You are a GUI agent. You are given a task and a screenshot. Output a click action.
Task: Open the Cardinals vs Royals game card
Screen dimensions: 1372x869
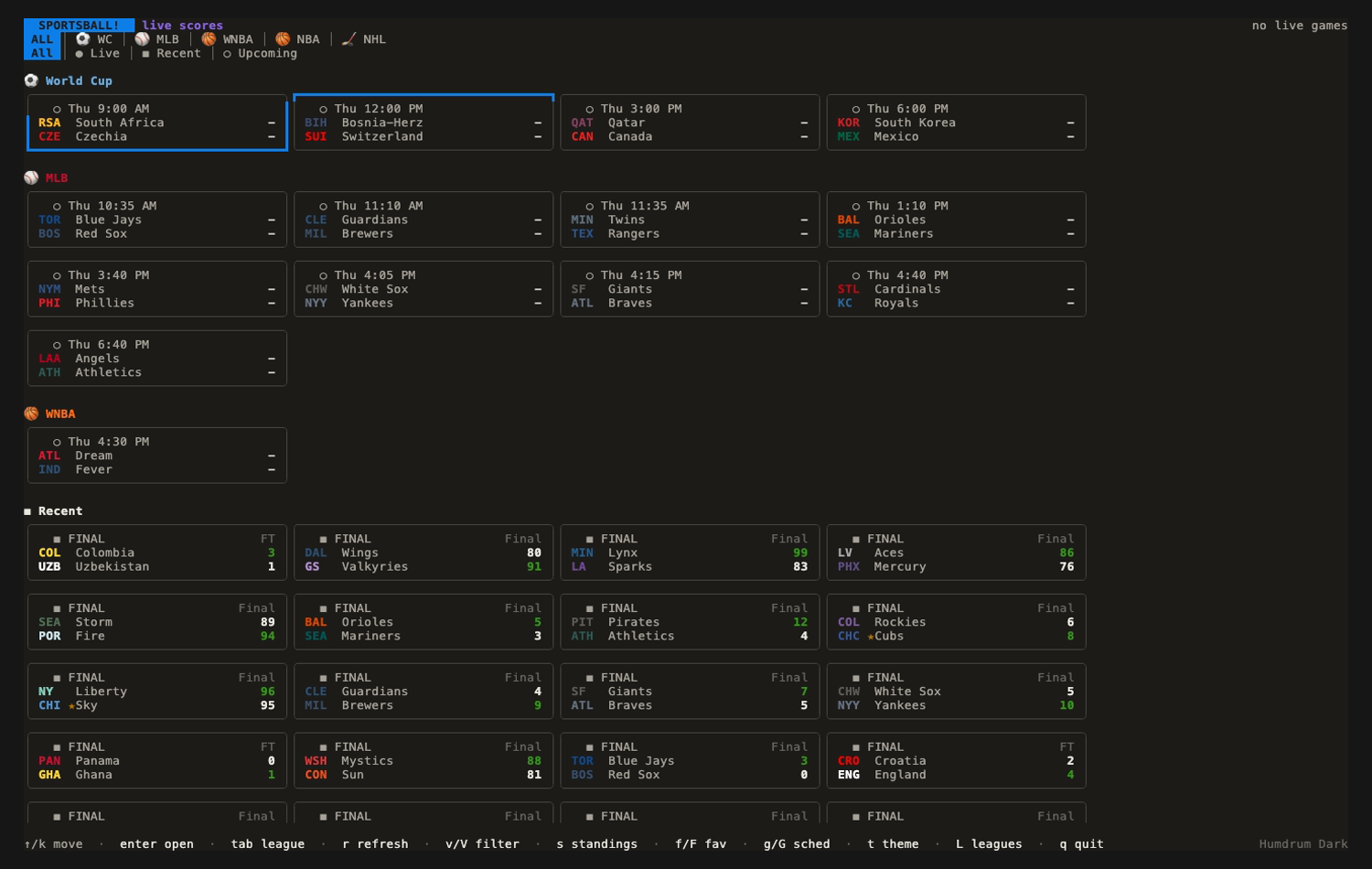956,289
